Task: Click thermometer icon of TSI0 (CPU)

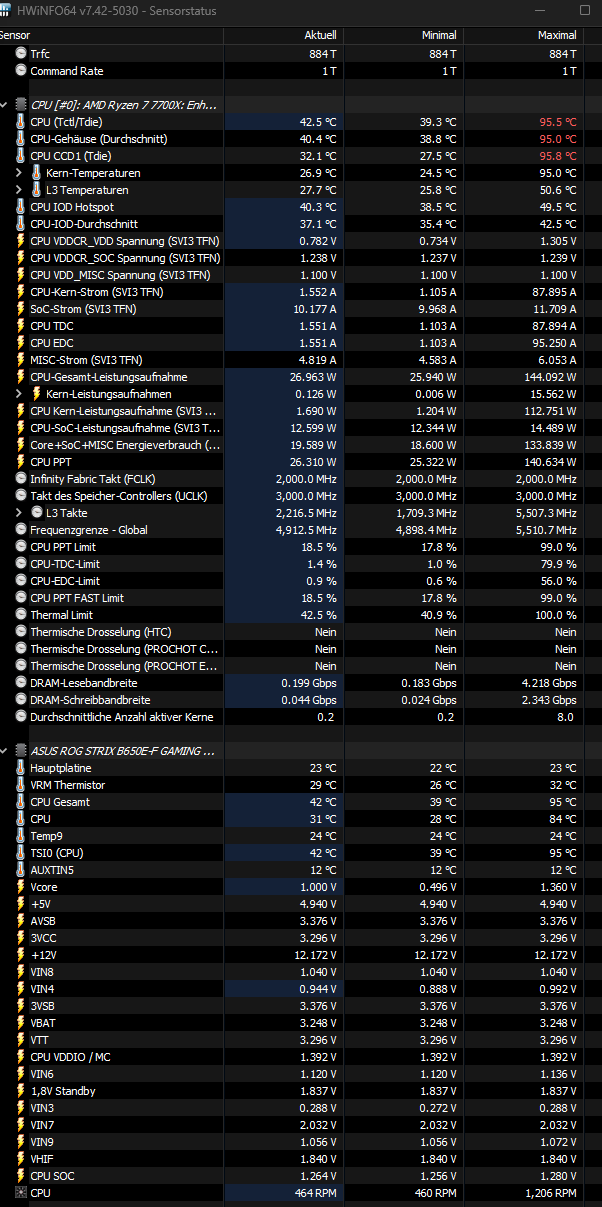Action: coord(21,853)
